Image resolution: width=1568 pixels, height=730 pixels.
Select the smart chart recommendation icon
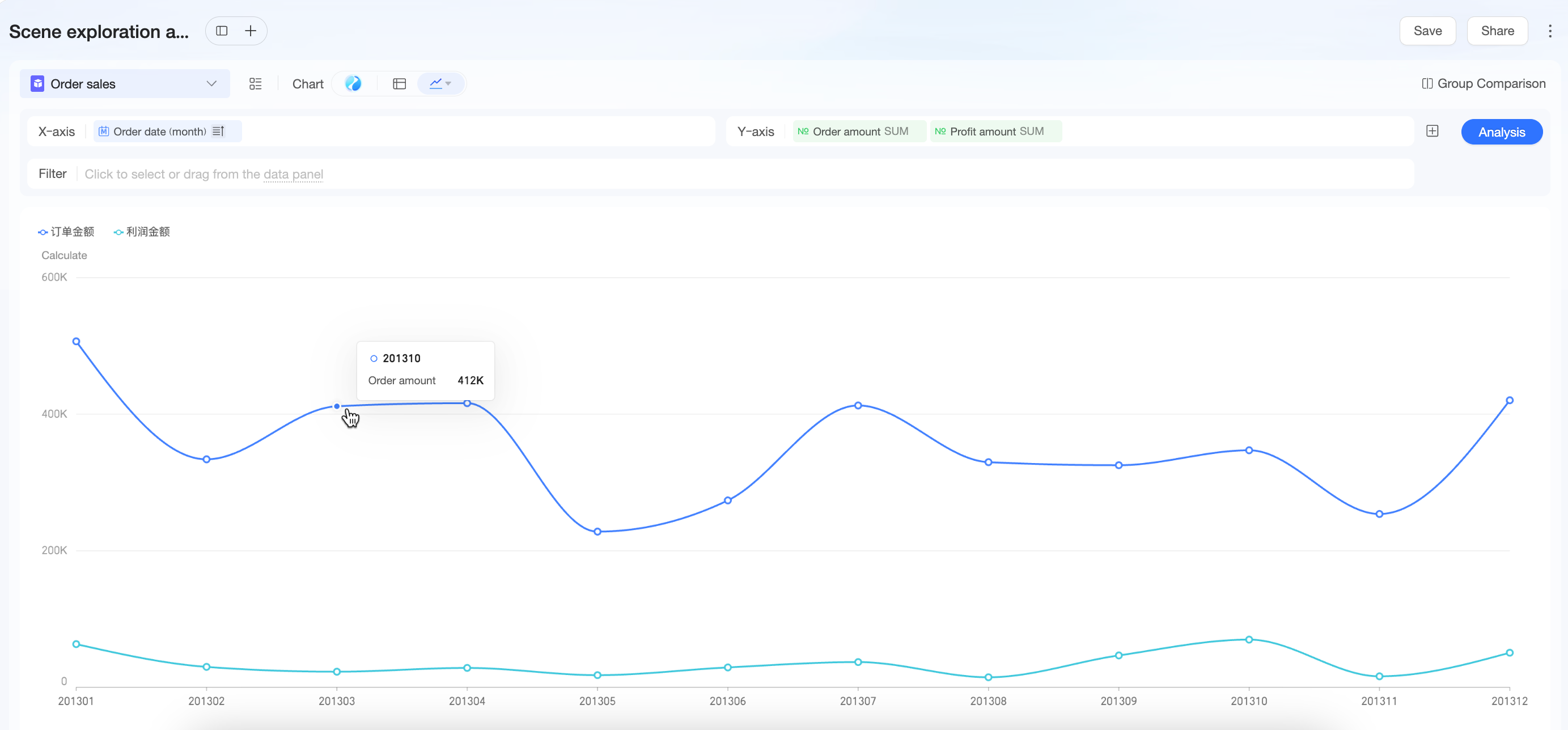coord(353,83)
